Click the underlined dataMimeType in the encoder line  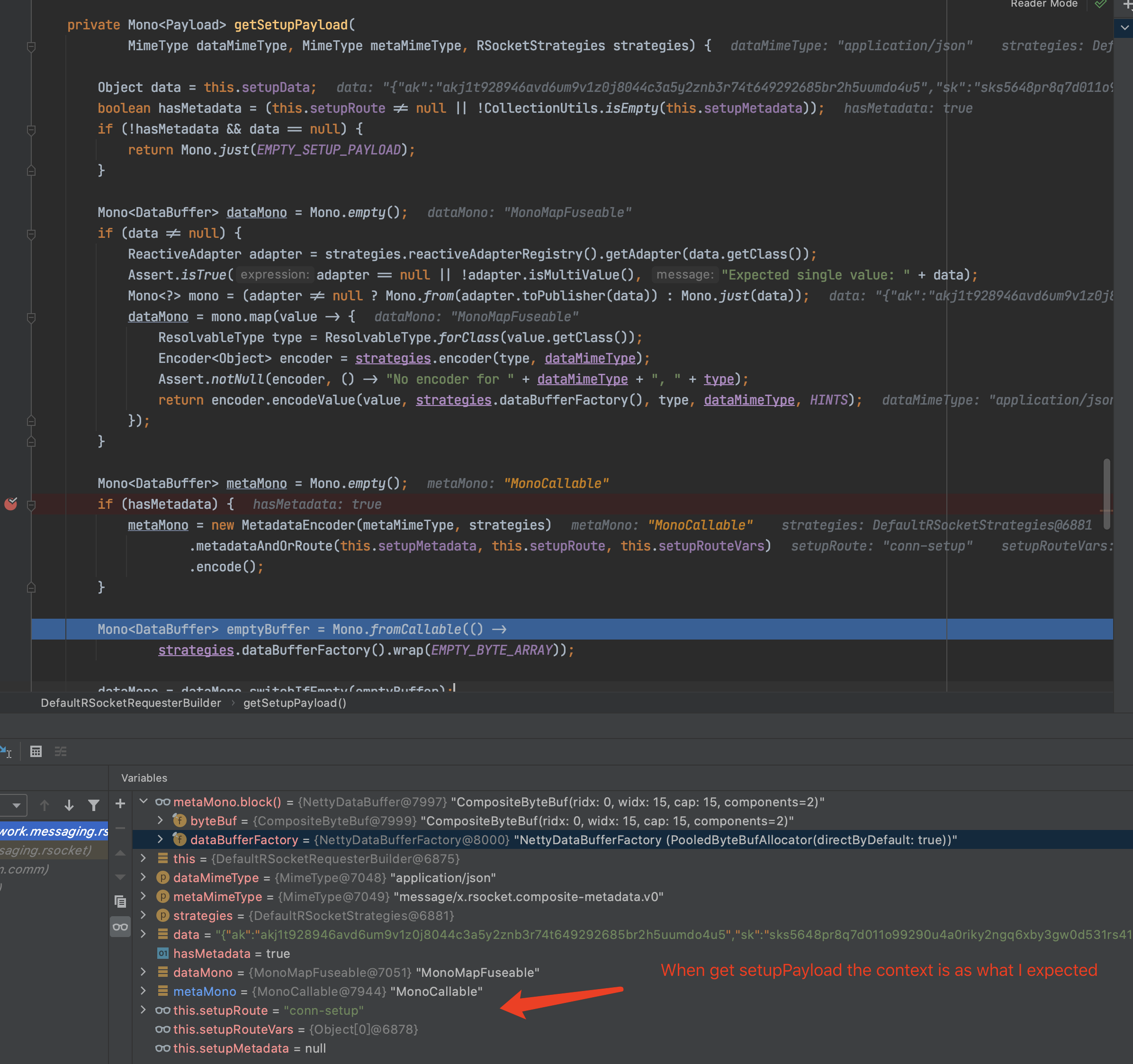coord(590,358)
